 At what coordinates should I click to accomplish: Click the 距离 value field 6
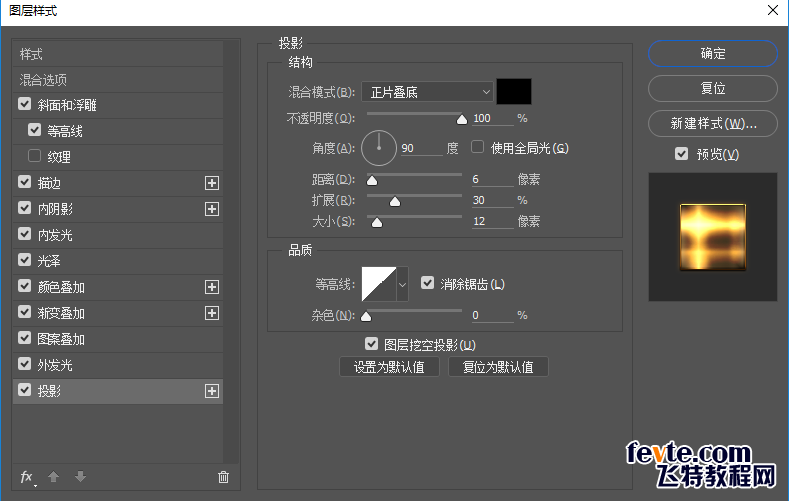click(x=492, y=179)
